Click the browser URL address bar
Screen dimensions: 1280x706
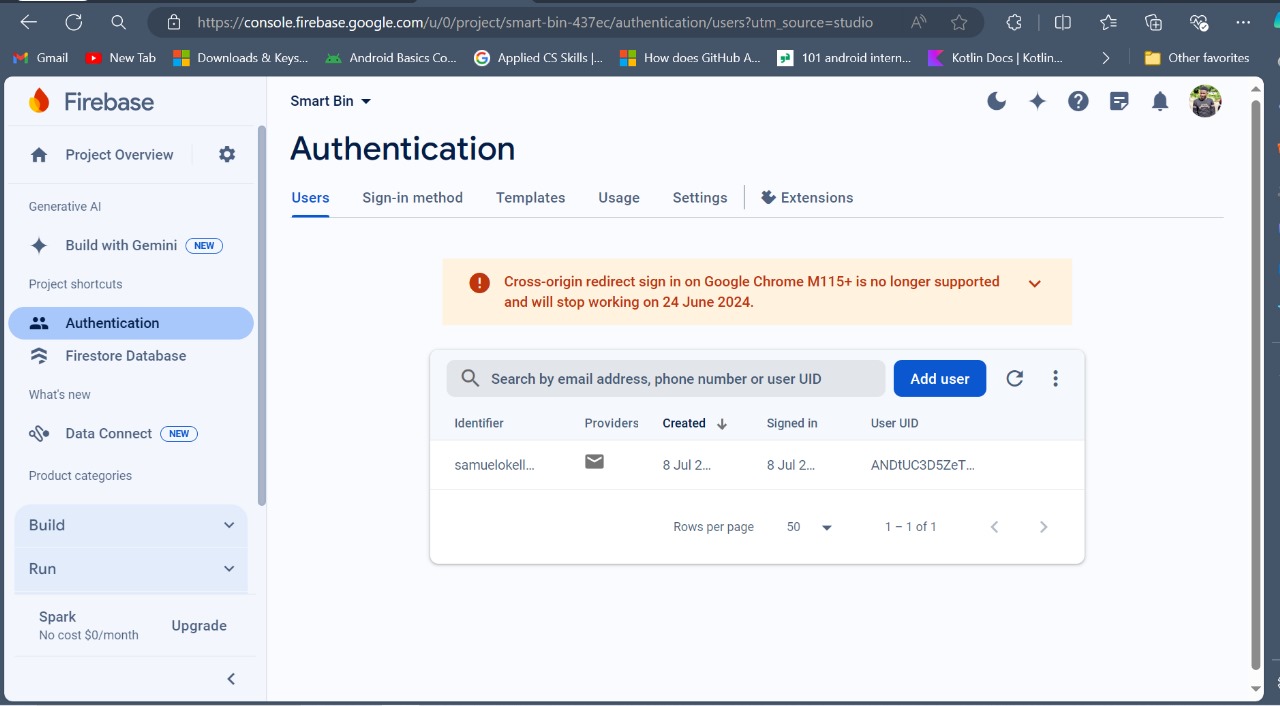coord(535,22)
